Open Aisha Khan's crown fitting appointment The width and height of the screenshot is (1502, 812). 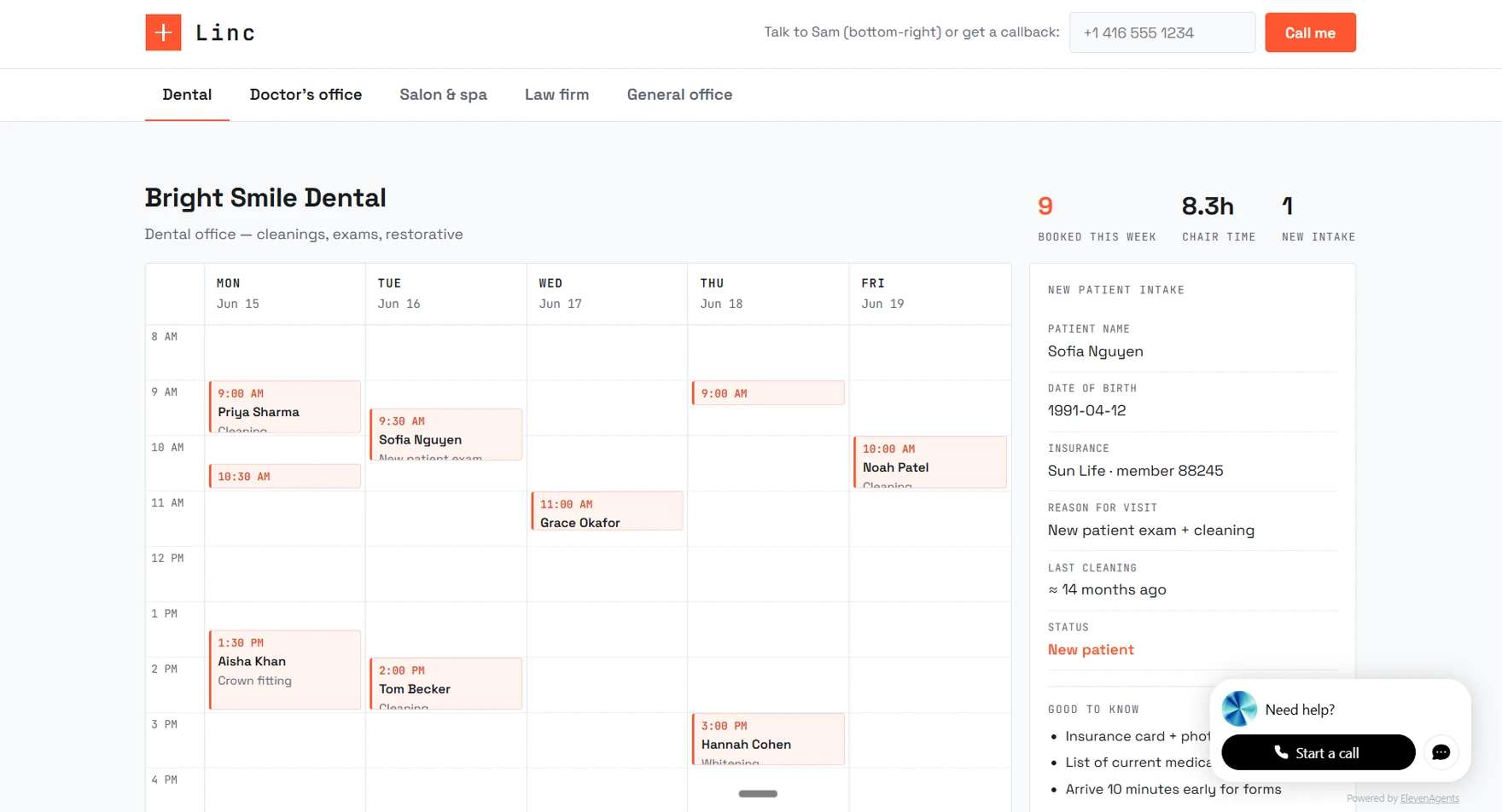(x=285, y=670)
